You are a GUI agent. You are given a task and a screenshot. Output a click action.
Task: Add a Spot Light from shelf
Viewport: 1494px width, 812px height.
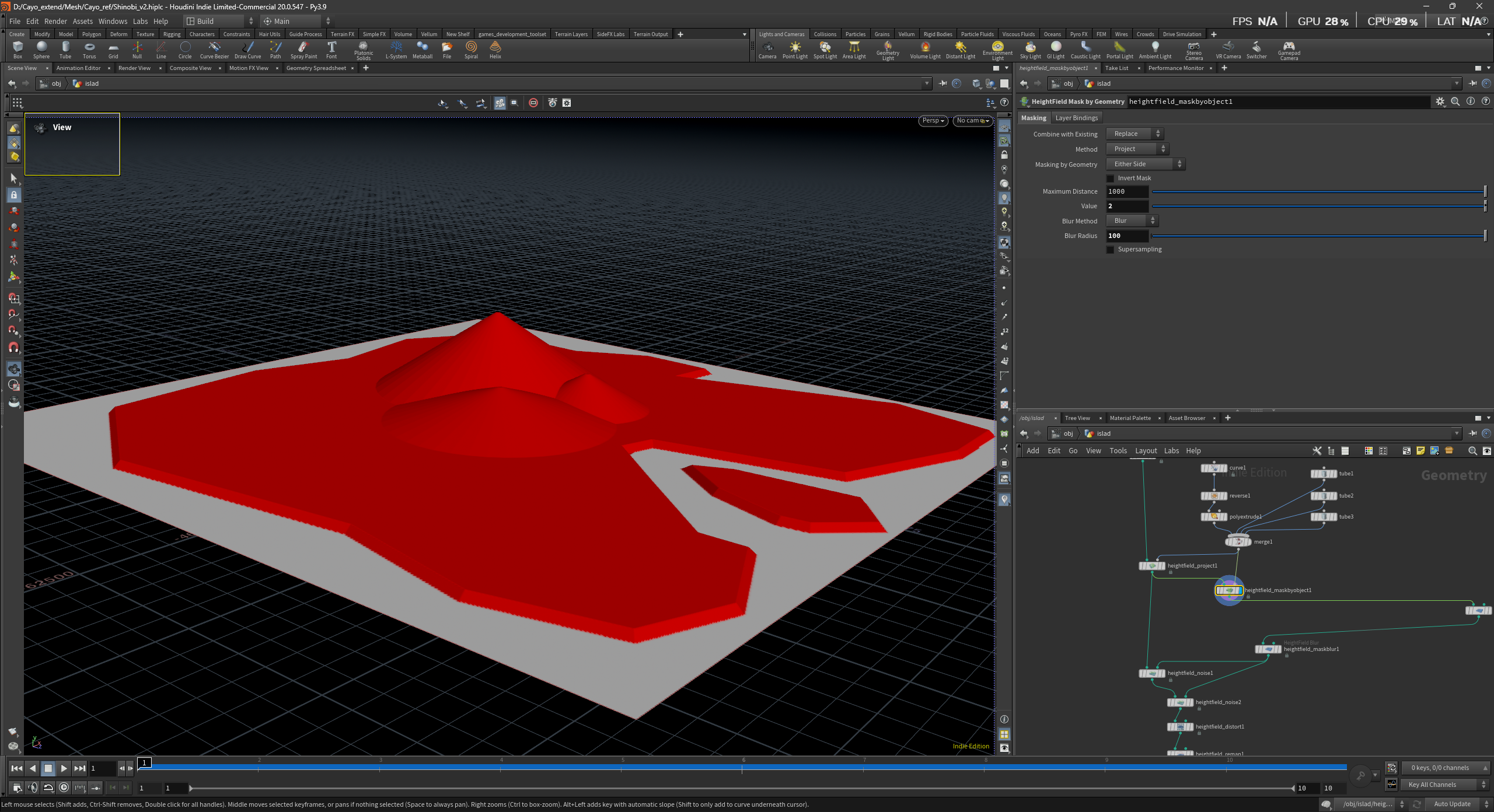click(825, 49)
